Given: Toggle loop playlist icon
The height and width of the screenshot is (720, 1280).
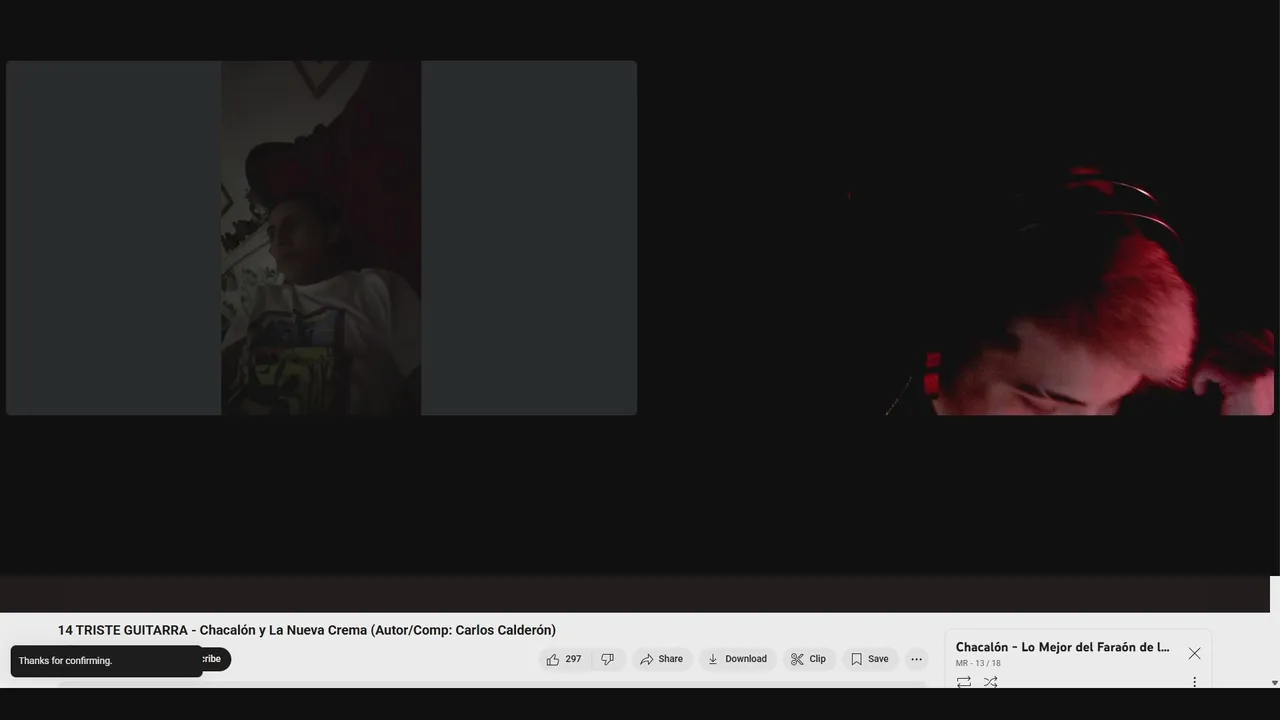Looking at the screenshot, I should (x=964, y=682).
